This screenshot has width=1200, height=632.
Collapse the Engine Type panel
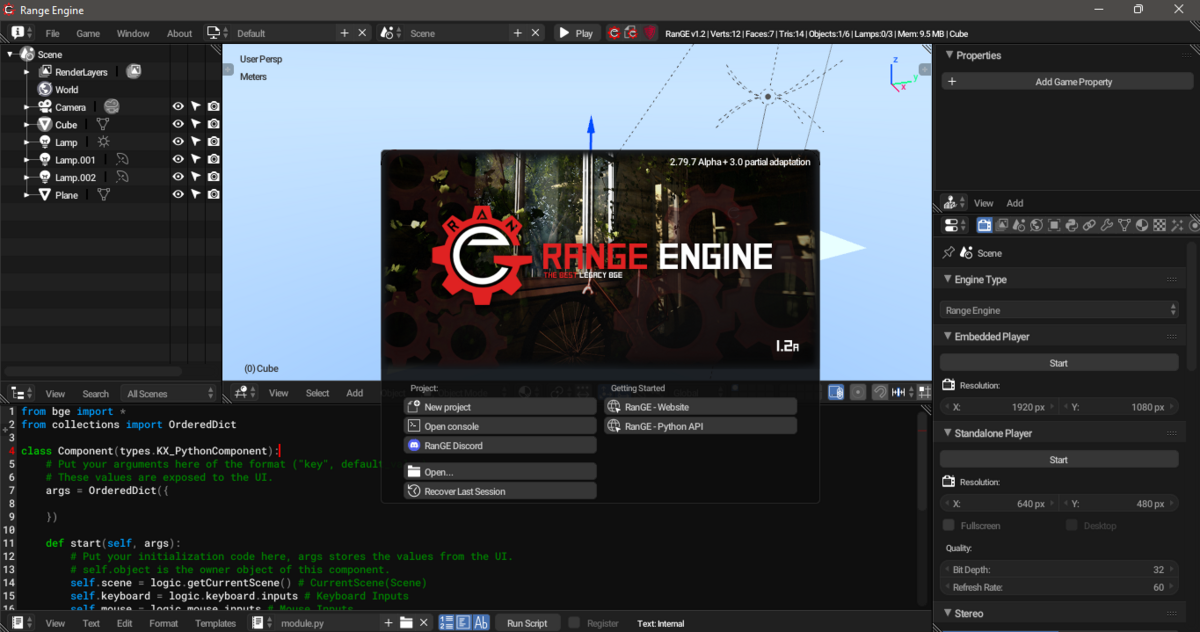pyautogui.click(x=948, y=280)
